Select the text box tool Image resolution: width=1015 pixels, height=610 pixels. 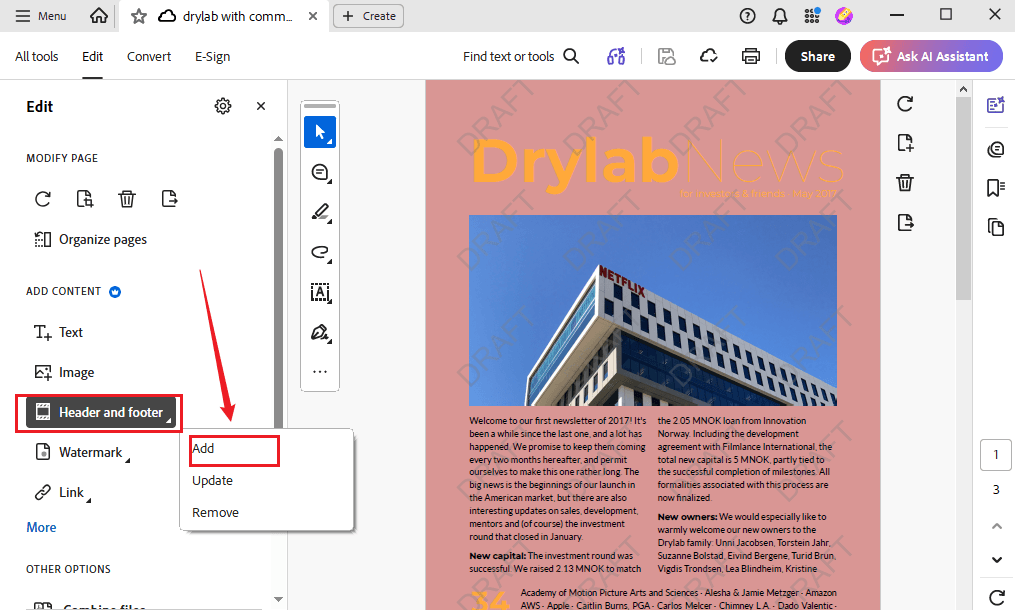[x=320, y=293]
